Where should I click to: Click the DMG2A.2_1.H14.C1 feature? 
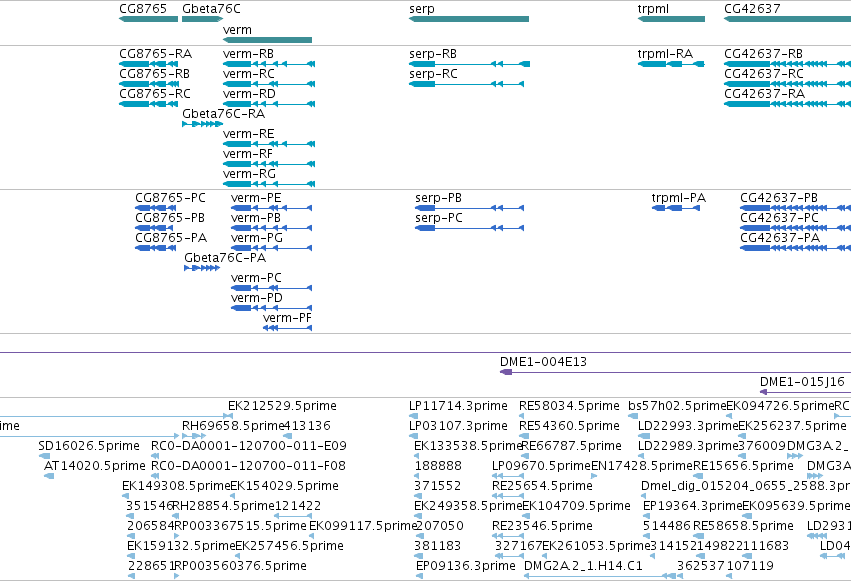(x=600, y=576)
